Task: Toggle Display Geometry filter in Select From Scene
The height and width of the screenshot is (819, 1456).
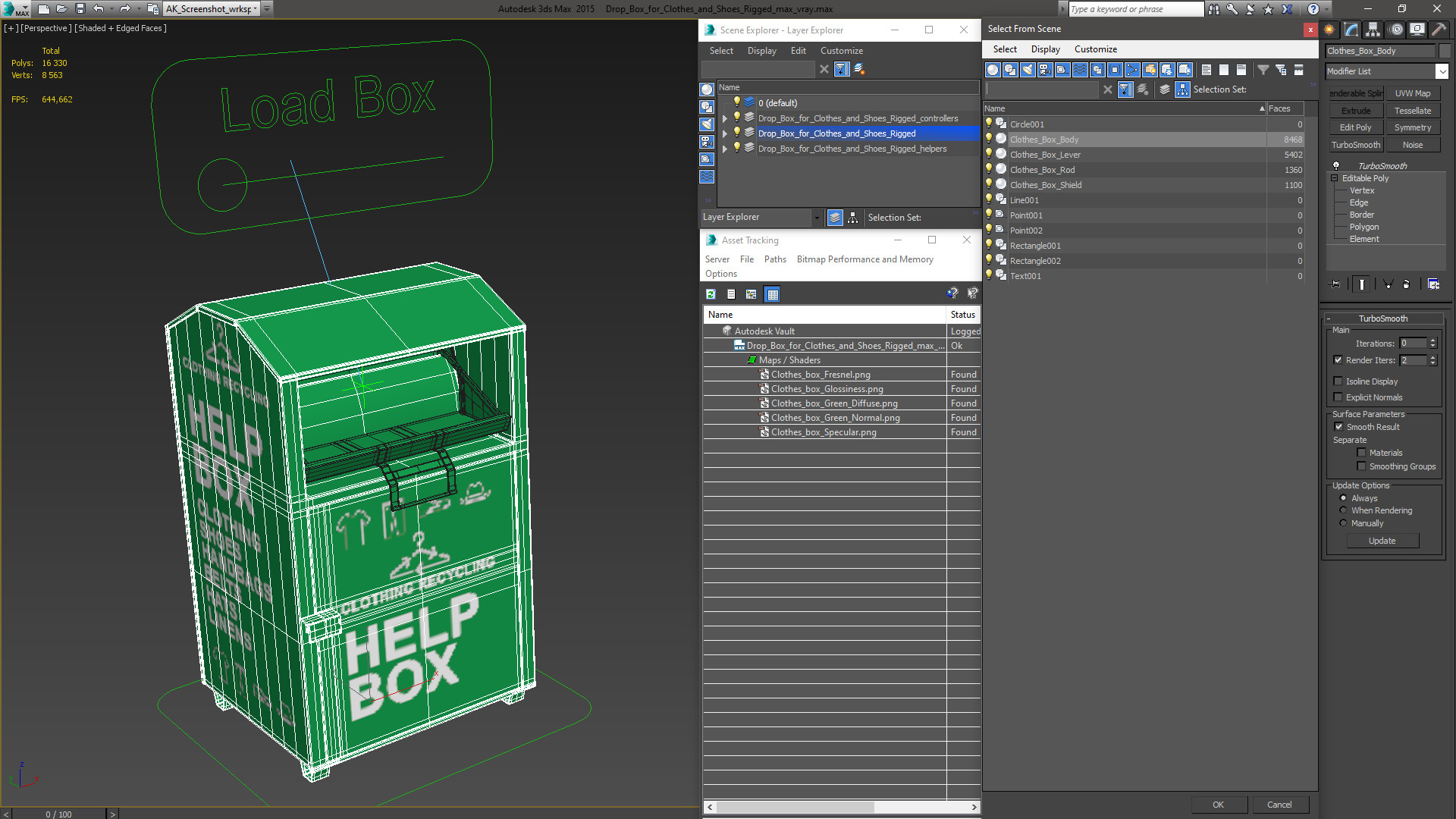Action: coord(993,70)
